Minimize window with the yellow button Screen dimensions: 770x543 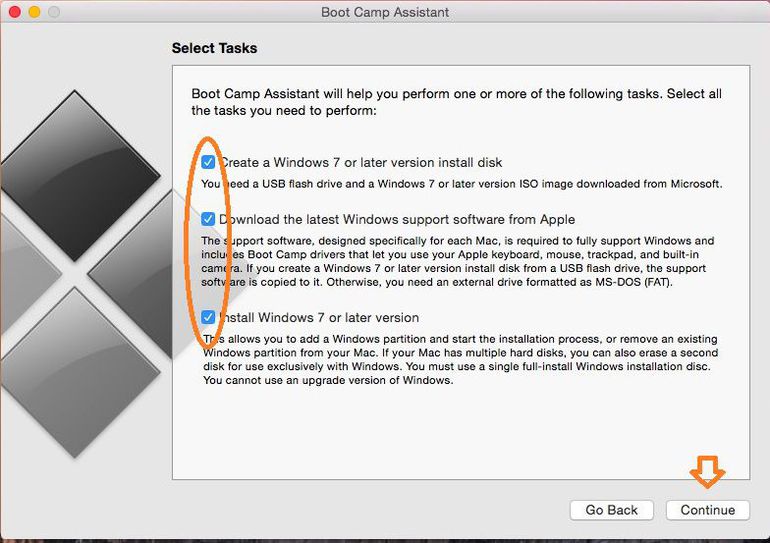pyautogui.click(x=34, y=12)
